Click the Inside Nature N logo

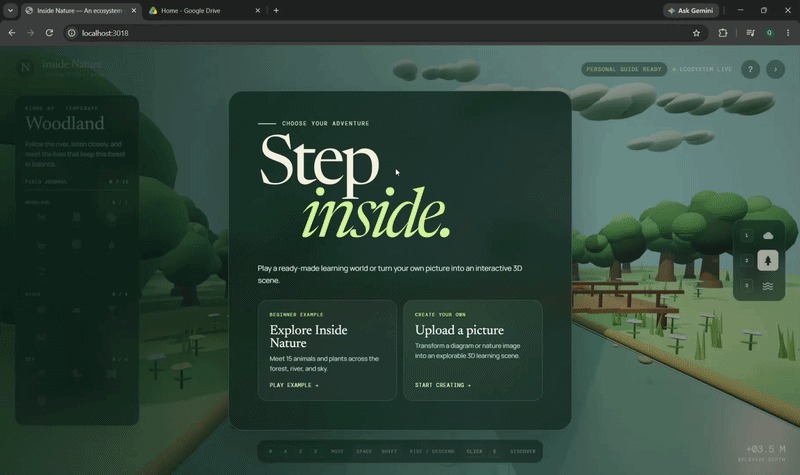(x=26, y=67)
